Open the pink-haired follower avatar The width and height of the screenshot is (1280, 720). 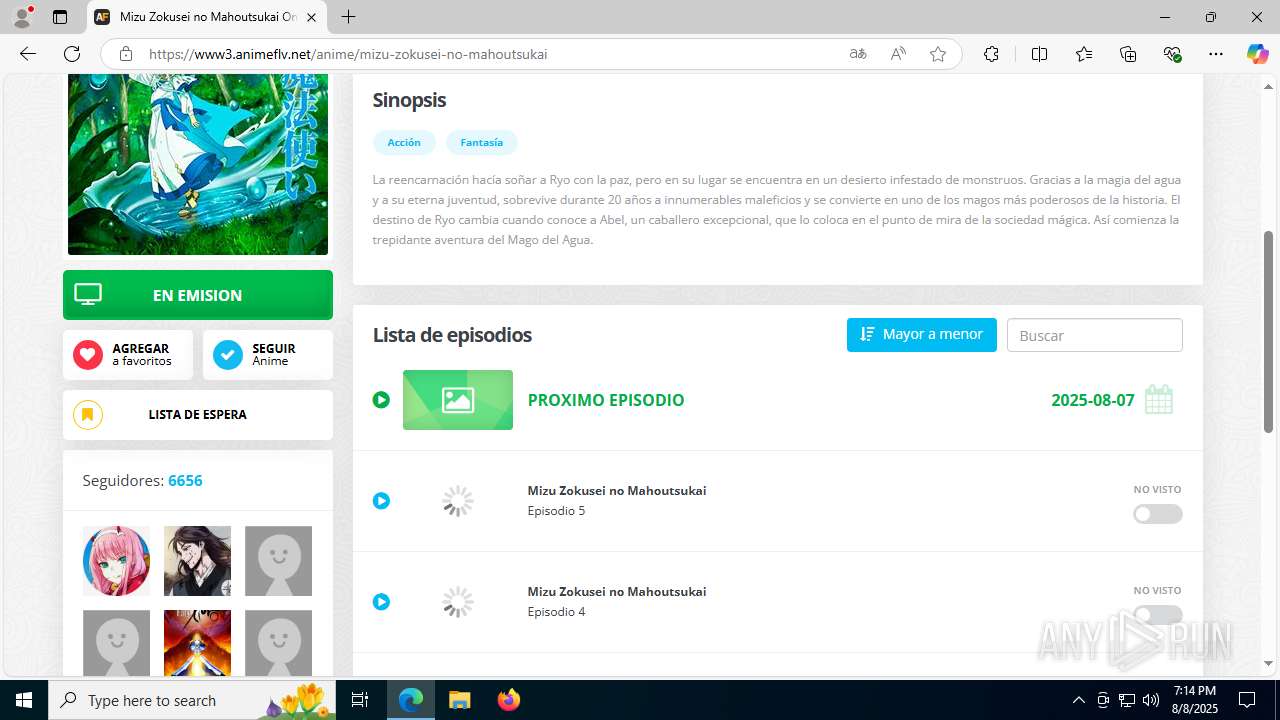116,561
